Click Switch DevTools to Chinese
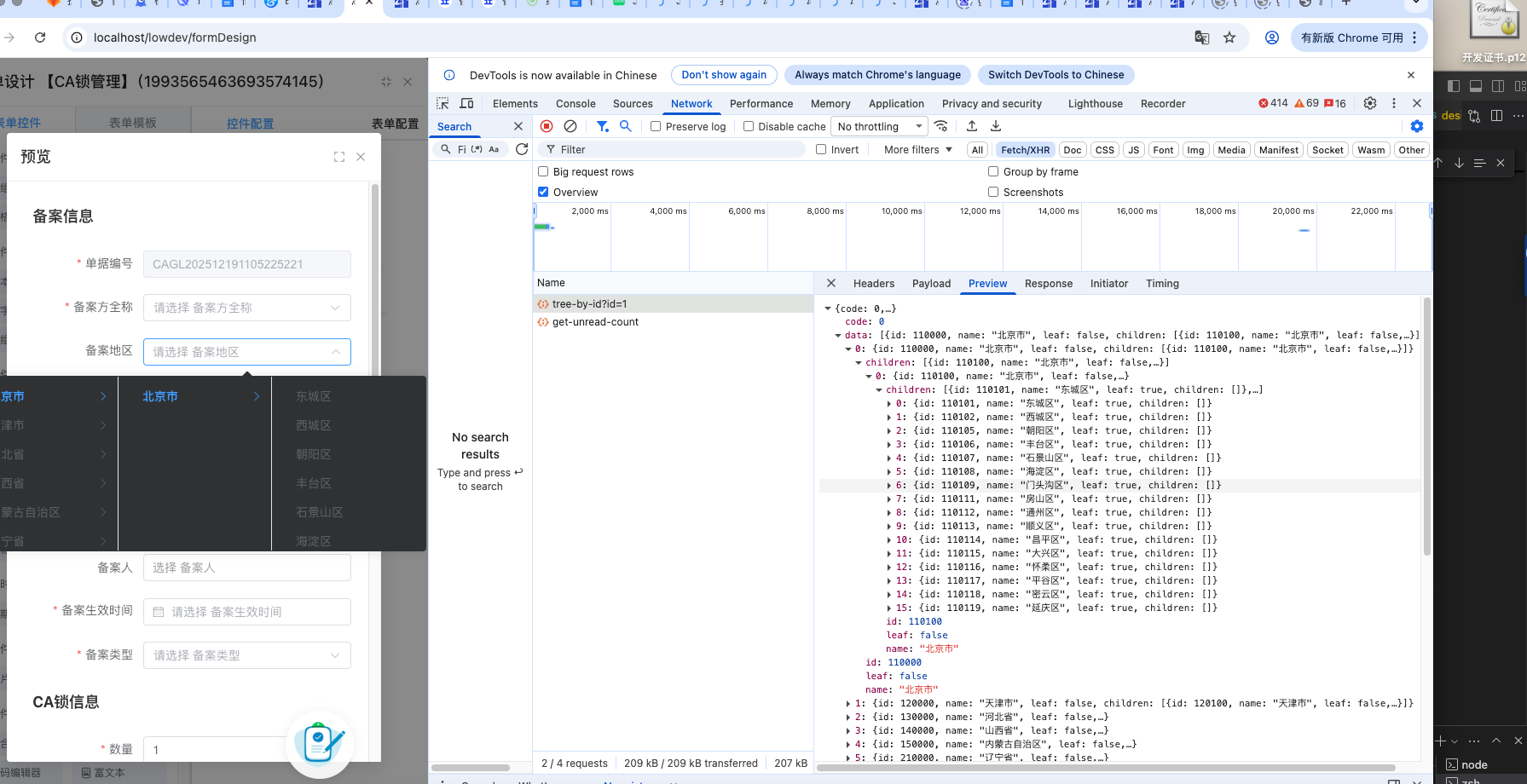The width and height of the screenshot is (1527, 784). pos(1056,75)
